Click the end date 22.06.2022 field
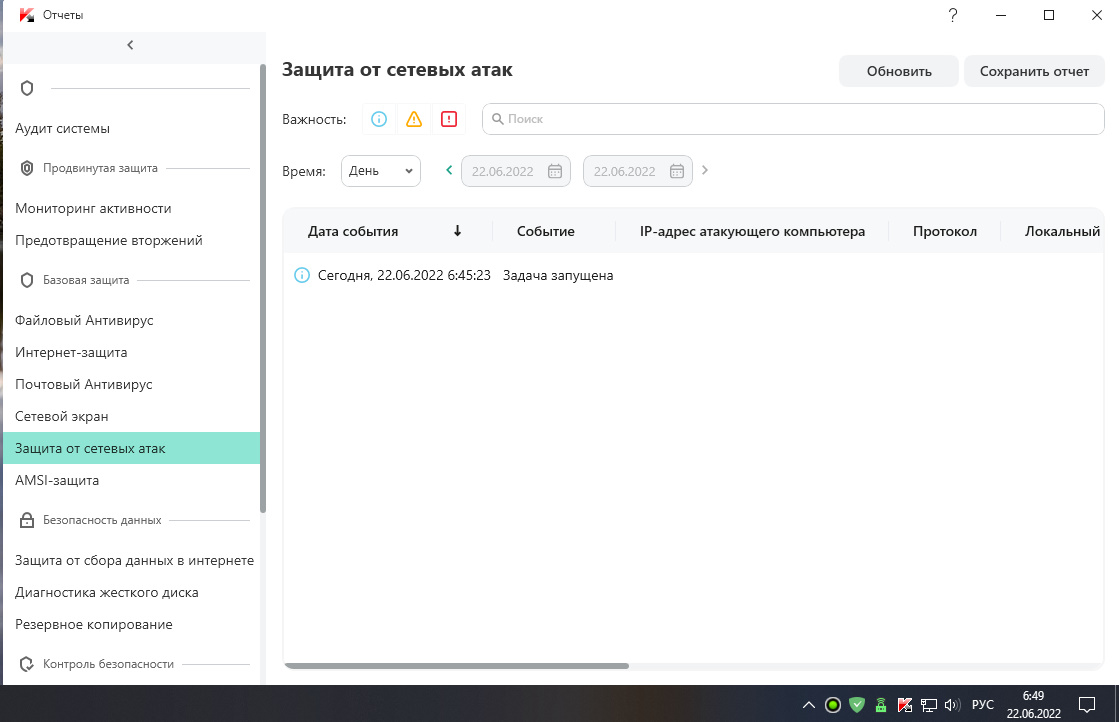Image resolution: width=1119 pixels, height=722 pixels. click(x=638, y=171)
